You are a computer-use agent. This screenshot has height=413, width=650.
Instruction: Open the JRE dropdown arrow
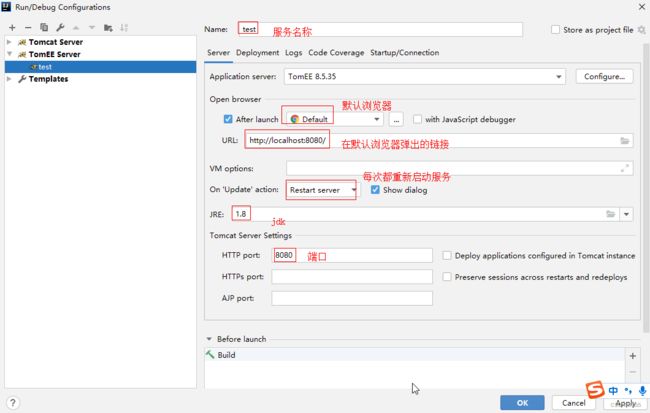pos(626,214)
